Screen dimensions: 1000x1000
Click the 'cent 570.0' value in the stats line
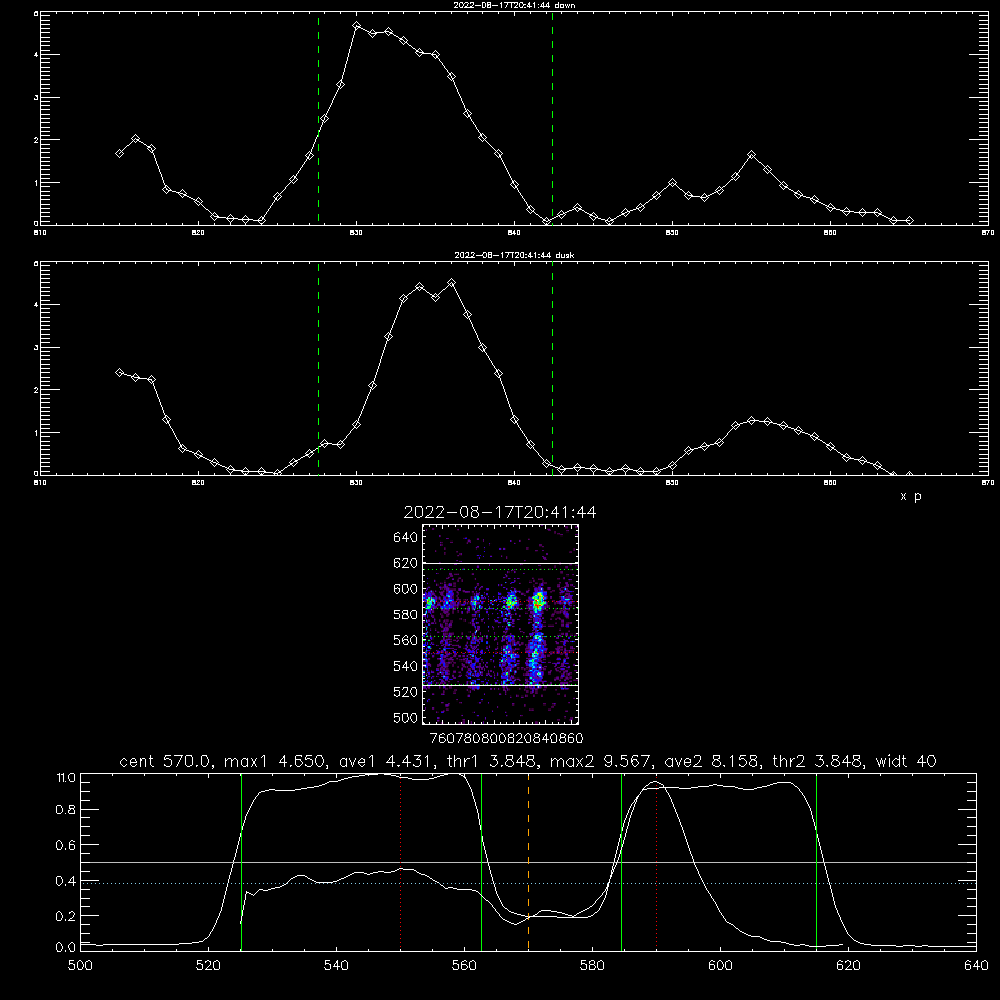coord(163,761)
